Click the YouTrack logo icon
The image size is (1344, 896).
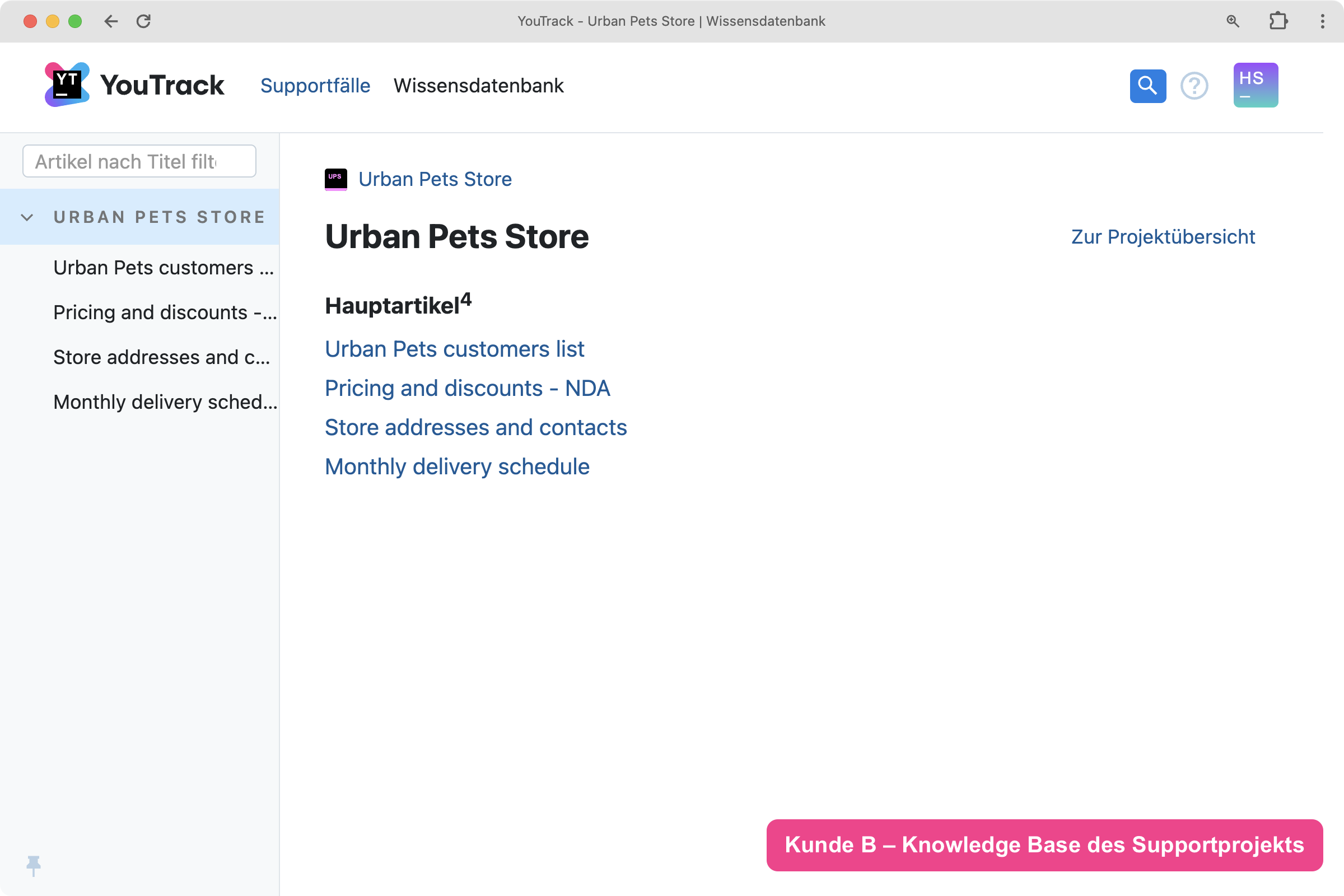(67, 85)
